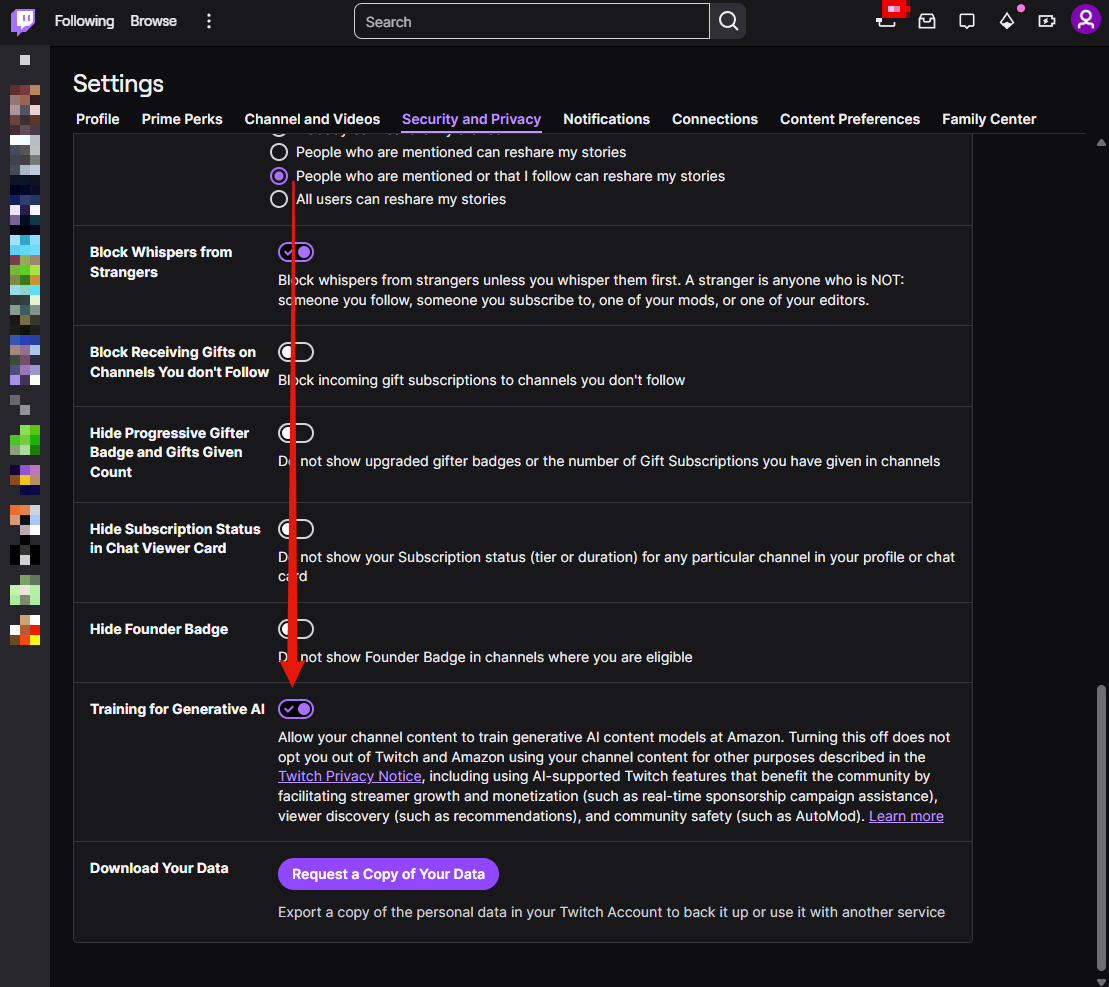1109x987 pixels.
Task: Open the Get Bits diamond icon
Action: (1006, 21)
